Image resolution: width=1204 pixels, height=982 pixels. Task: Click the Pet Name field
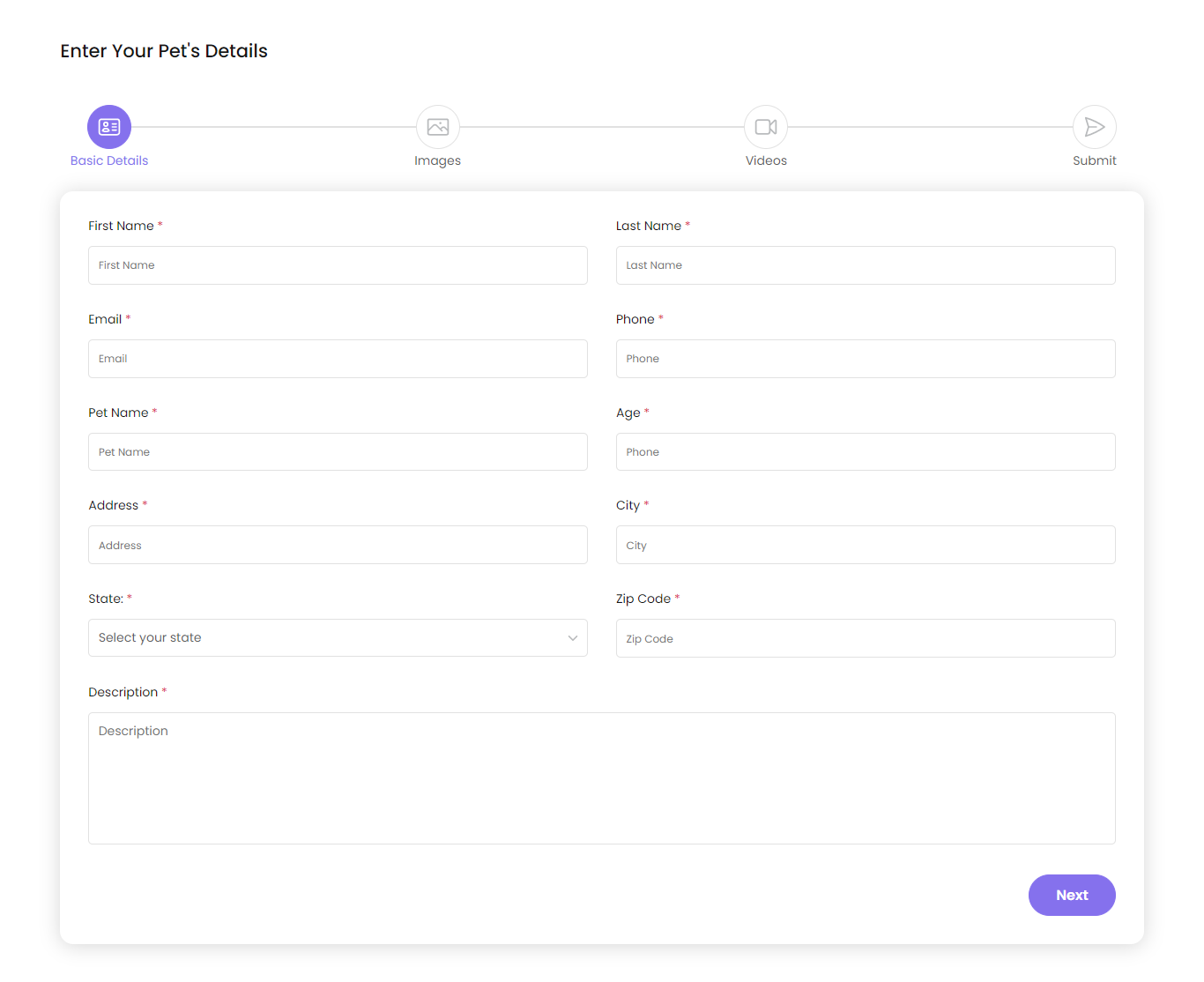(338, 451)
